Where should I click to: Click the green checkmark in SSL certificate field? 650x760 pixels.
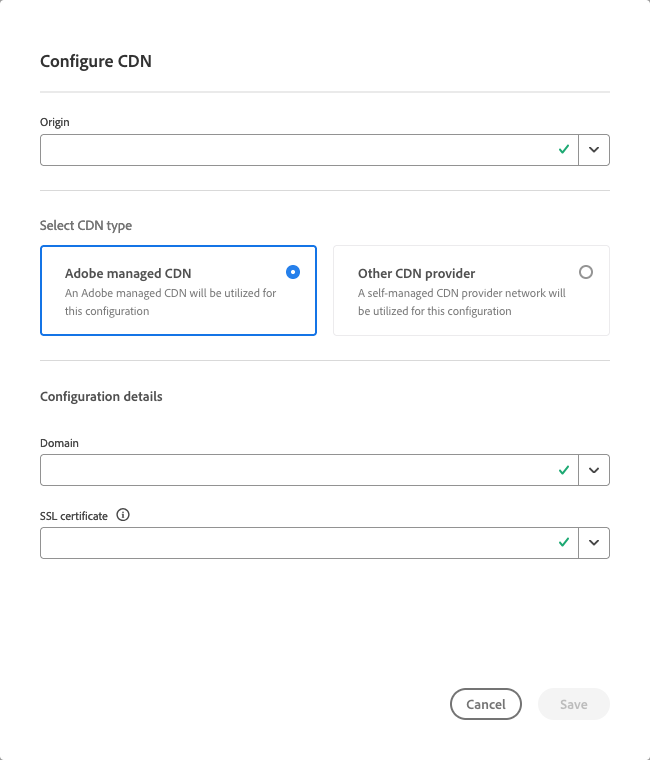564,542
